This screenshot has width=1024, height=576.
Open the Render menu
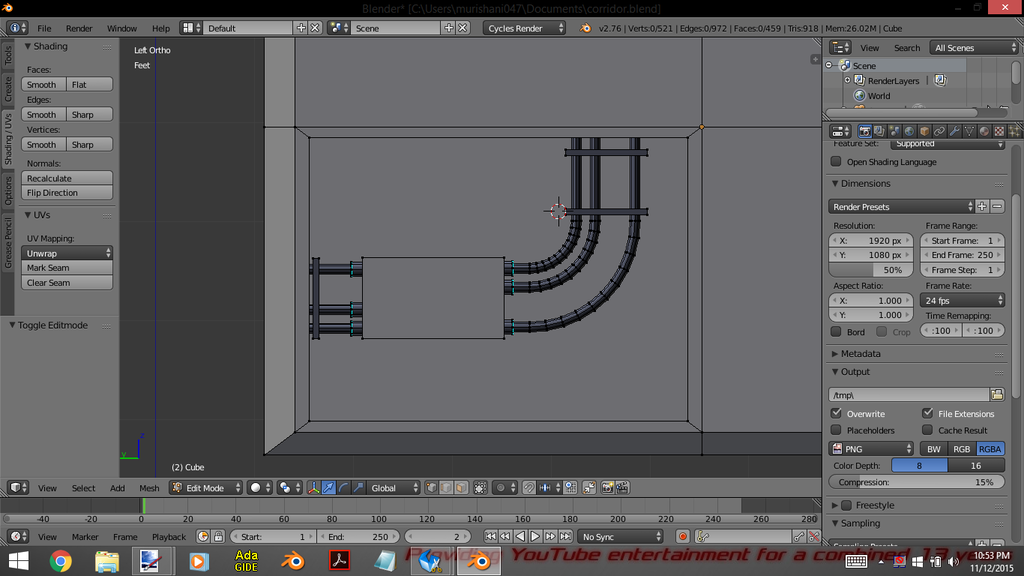pyautogui.click(x=79, y=28)
